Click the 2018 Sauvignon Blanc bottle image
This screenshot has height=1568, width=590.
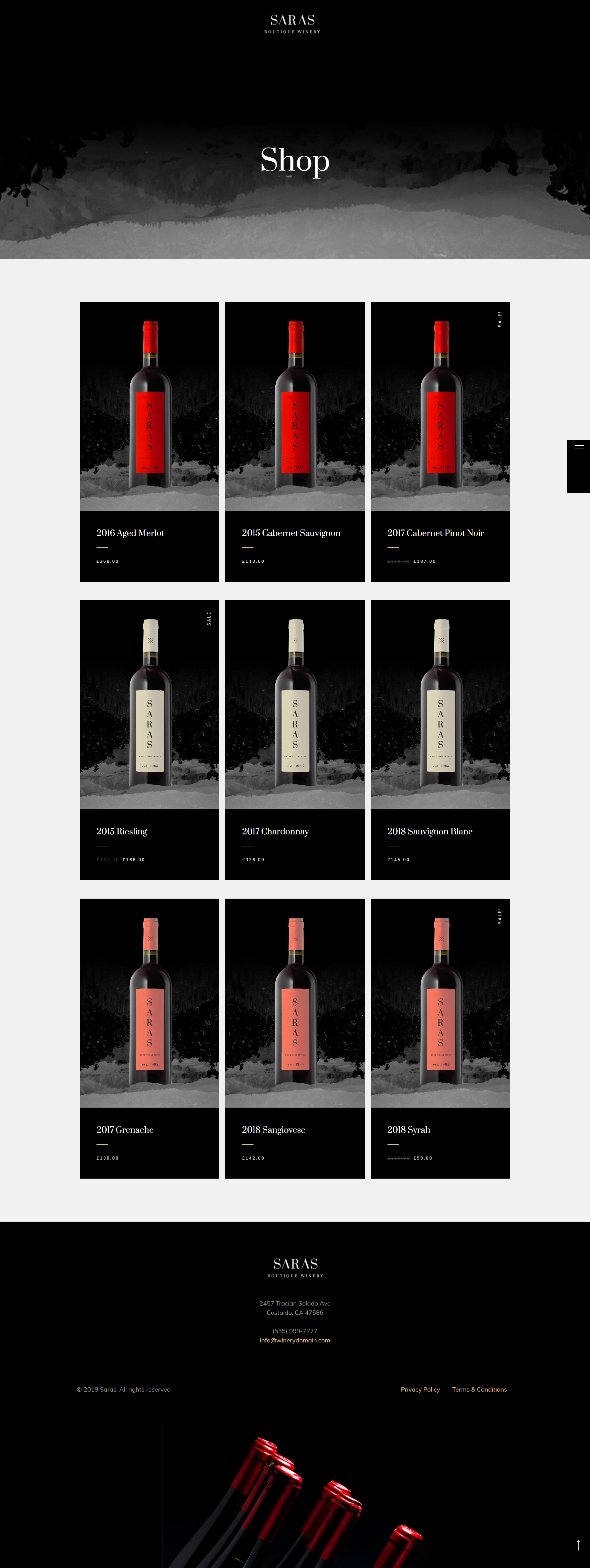click(440, 704)
